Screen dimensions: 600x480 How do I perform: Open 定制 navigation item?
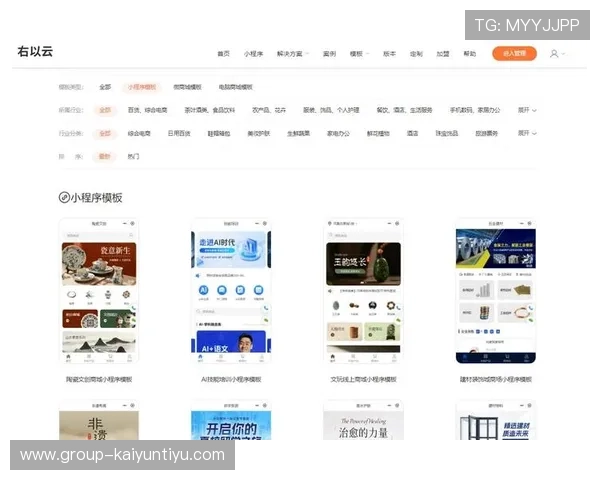pos(416,54)
